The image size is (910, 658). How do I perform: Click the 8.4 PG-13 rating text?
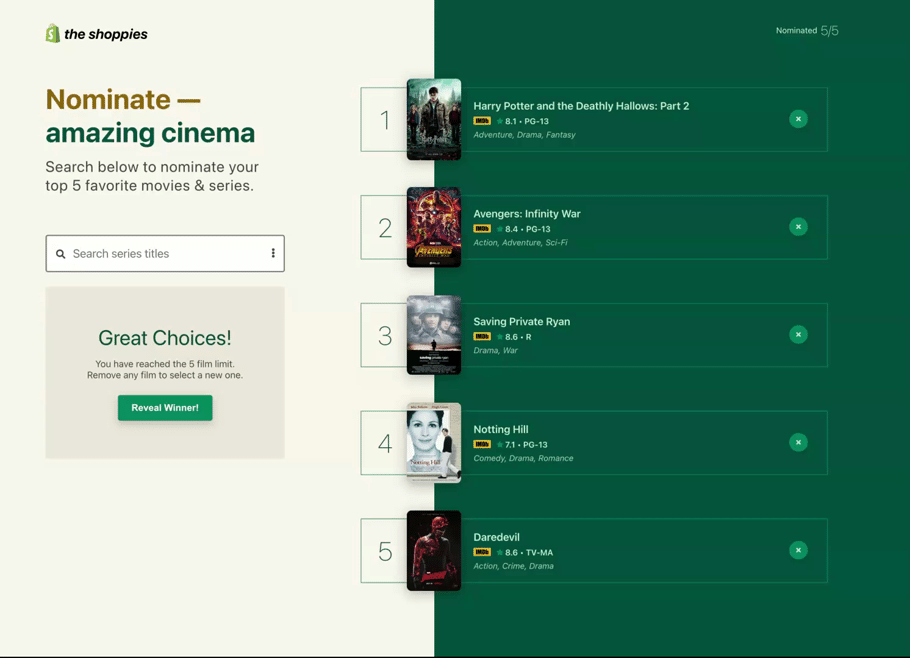click(x=528, y=229)
